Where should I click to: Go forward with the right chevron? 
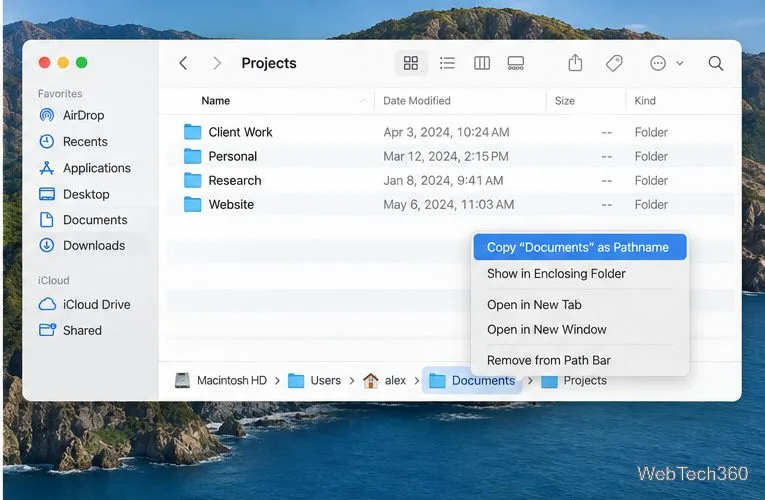[x=217, y=63]
